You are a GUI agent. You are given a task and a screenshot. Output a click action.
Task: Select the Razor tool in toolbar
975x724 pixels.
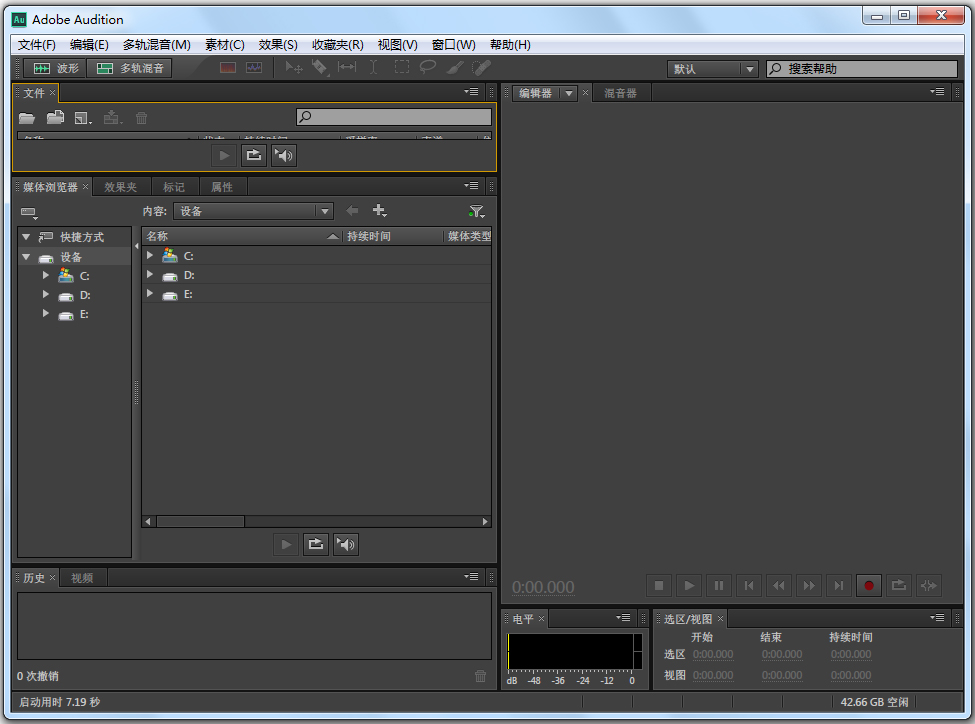click(x=320, y=67)
